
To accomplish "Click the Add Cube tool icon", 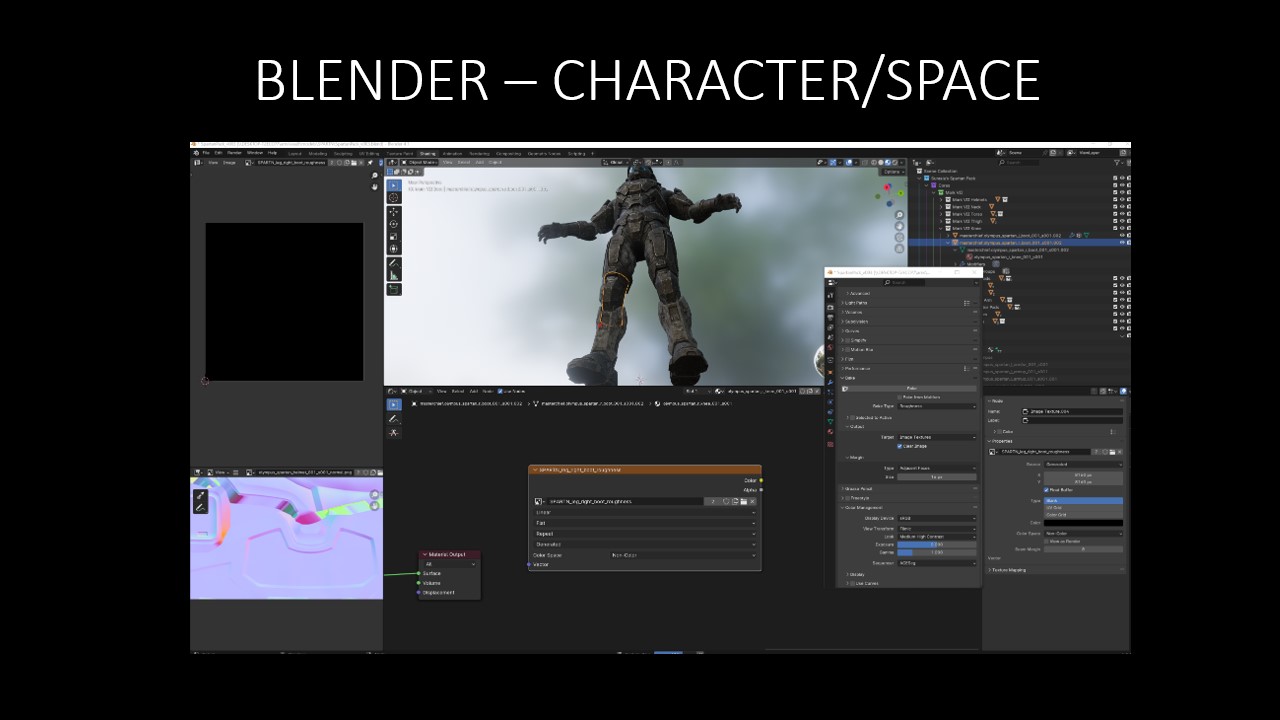I will (394, 289).
